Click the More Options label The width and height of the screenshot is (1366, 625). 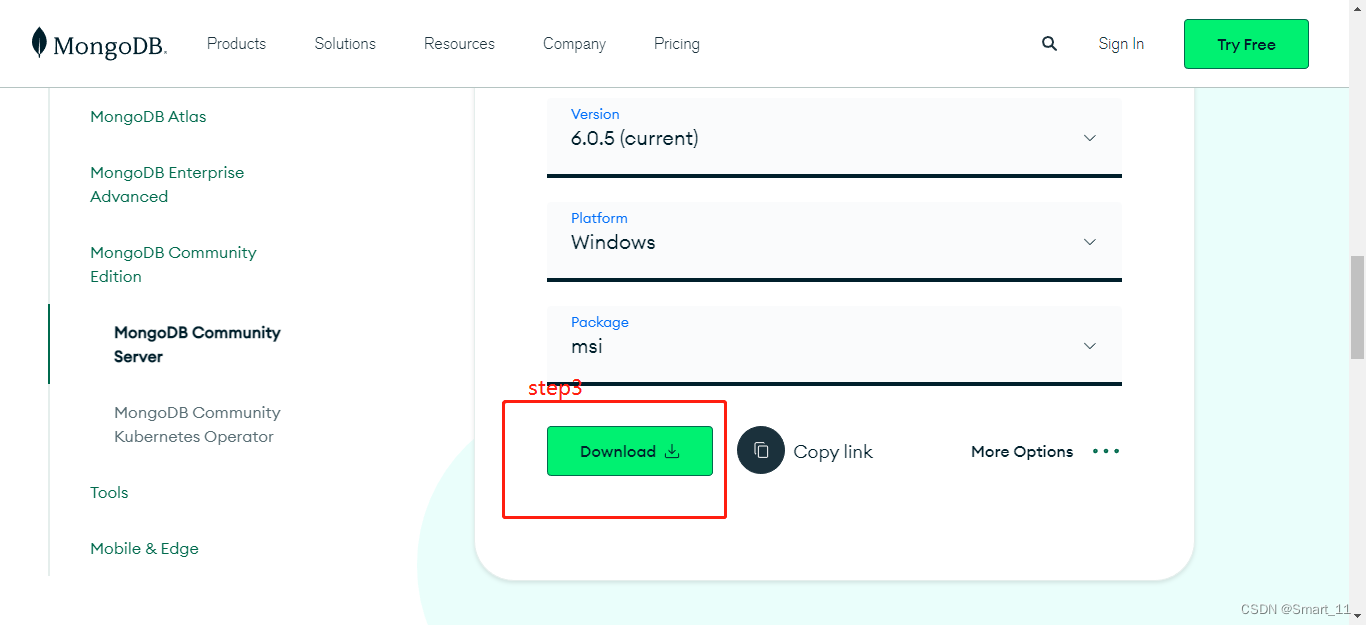coord(1022,452)
